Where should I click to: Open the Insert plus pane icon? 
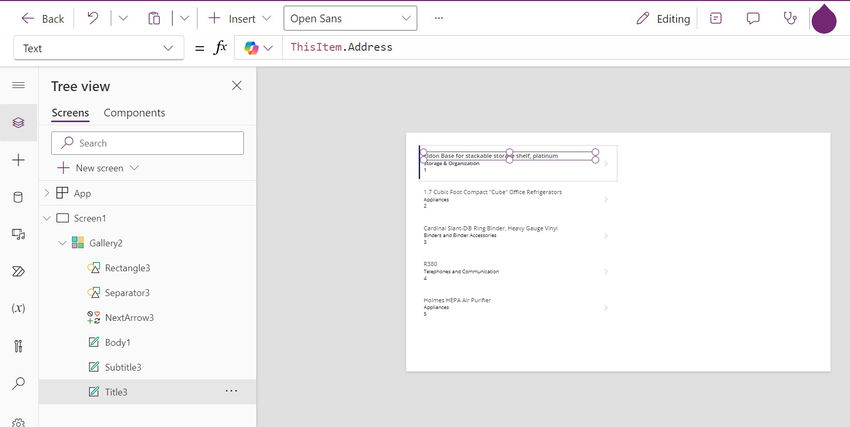18,160
